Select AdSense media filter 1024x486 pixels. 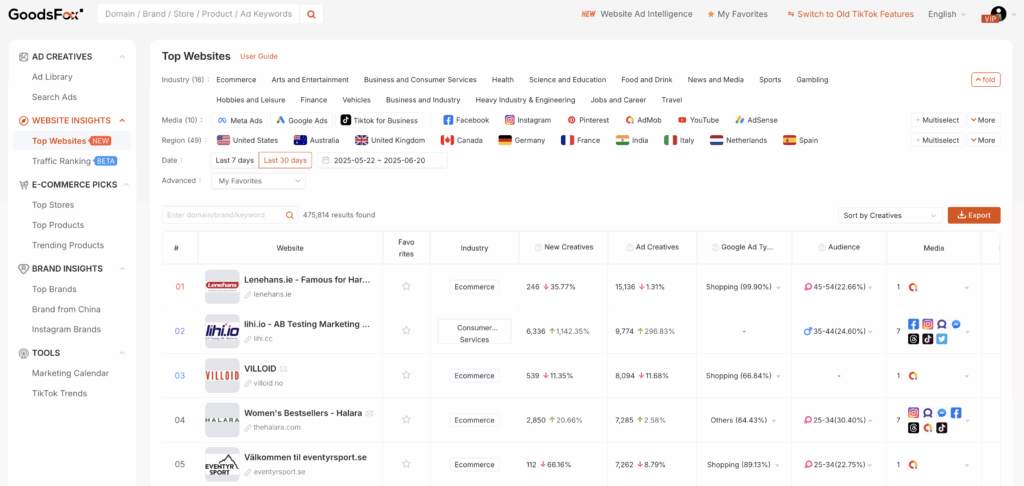pyautogui.click(x=756, y=120)
